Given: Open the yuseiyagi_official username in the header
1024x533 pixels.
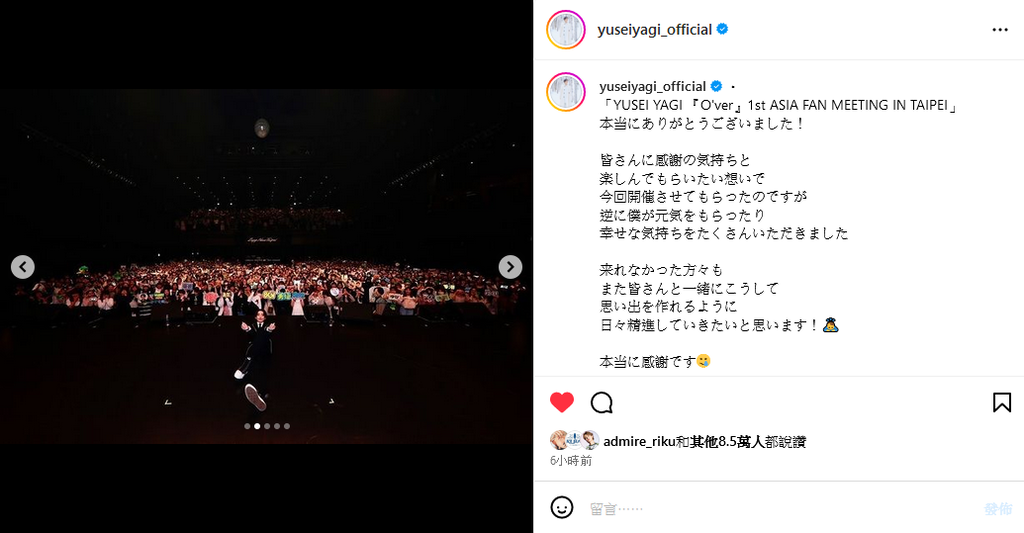Looking at the screenshot, I should click(x=654, y=29).
